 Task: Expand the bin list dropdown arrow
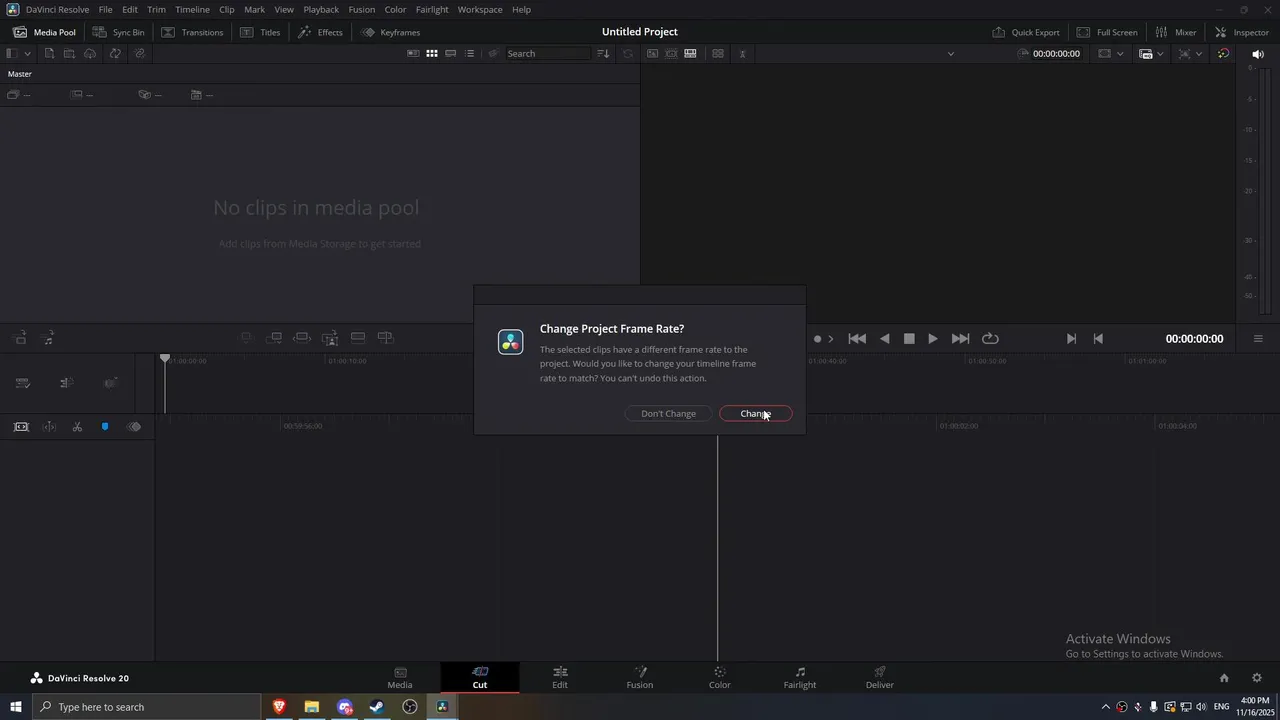[27, 53]
